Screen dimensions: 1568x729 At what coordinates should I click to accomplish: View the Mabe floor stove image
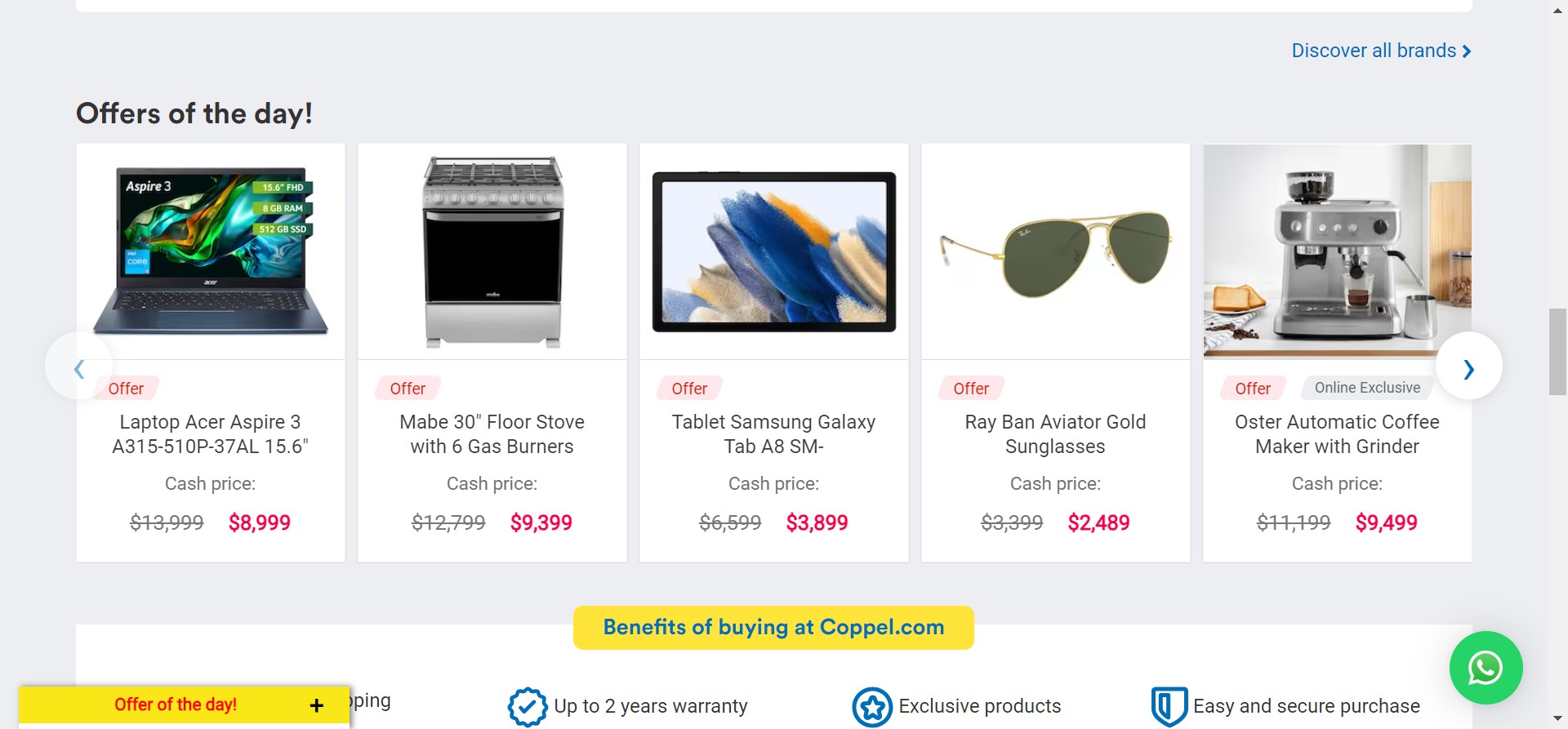(x=492, y=251)
